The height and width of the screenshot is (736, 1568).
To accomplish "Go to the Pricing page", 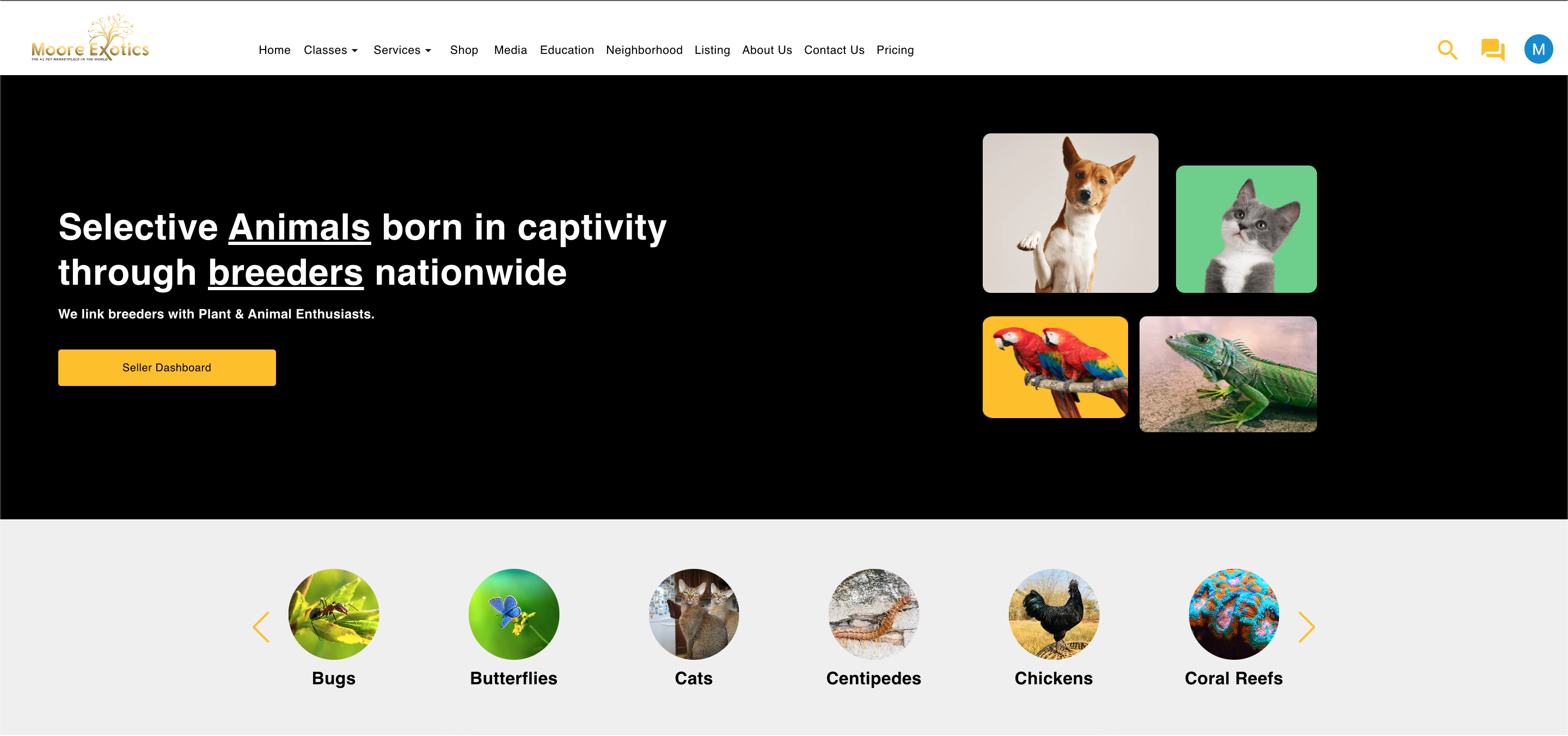I will pos(895,50).
